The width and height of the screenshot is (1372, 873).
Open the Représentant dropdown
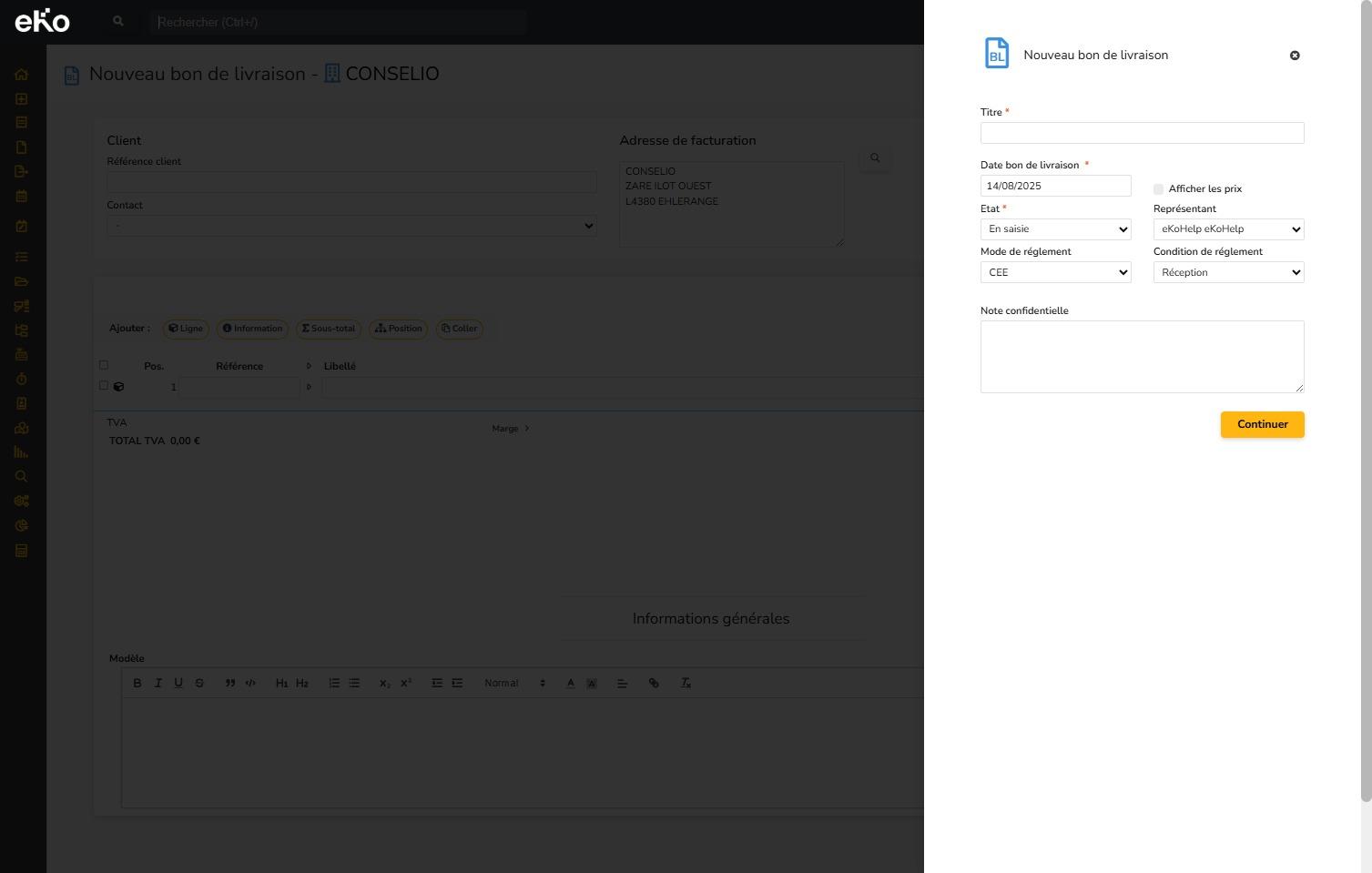point(1228,229)
